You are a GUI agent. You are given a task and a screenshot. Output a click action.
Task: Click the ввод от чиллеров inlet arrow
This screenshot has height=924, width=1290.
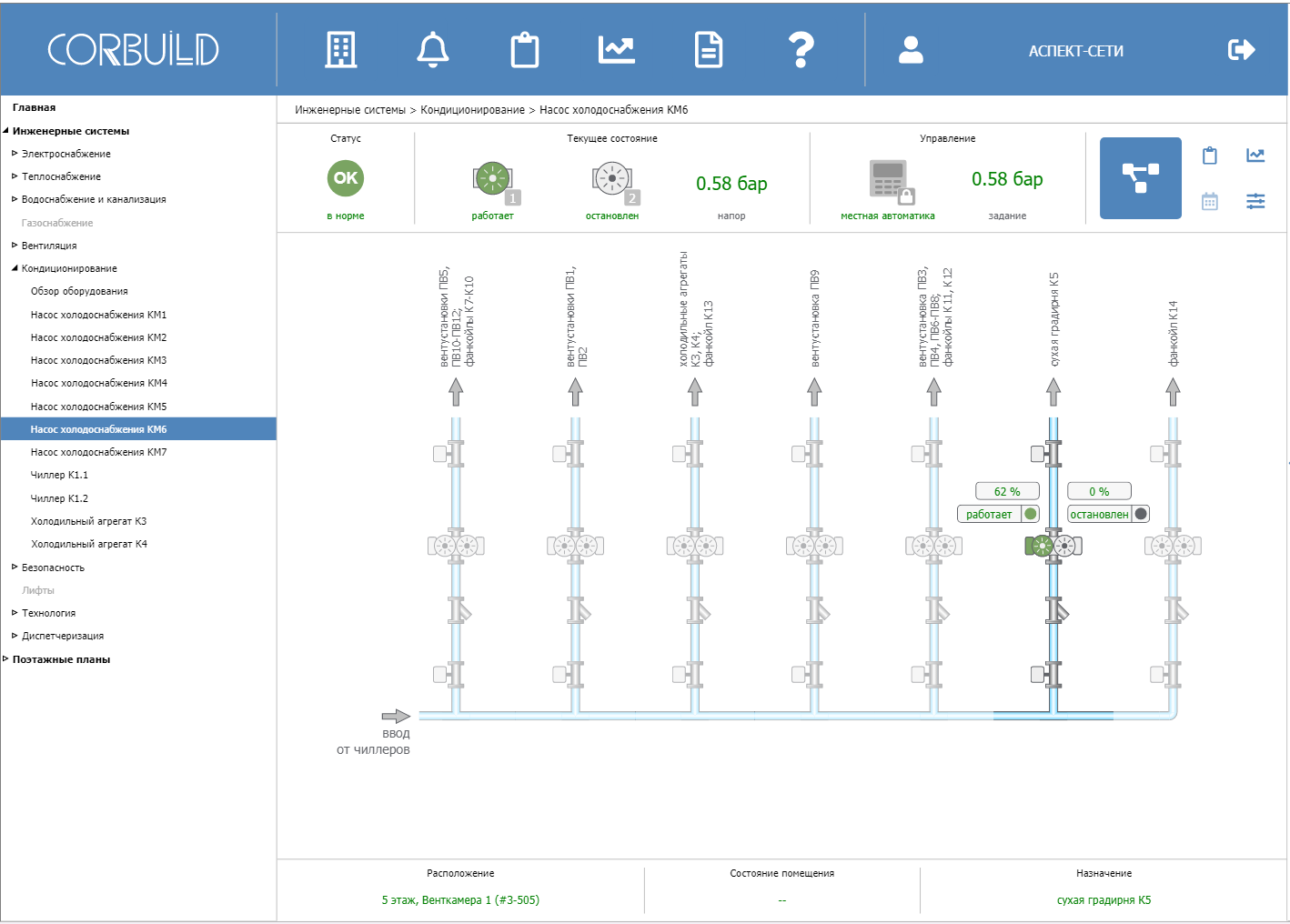coord(396,717)
